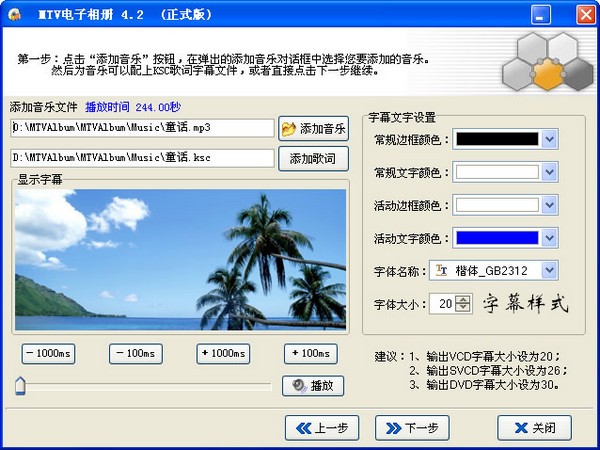Image resolution: width=600 pixels, height=450 pixels.
Task: Close the window with the red X
Action: 585,15
